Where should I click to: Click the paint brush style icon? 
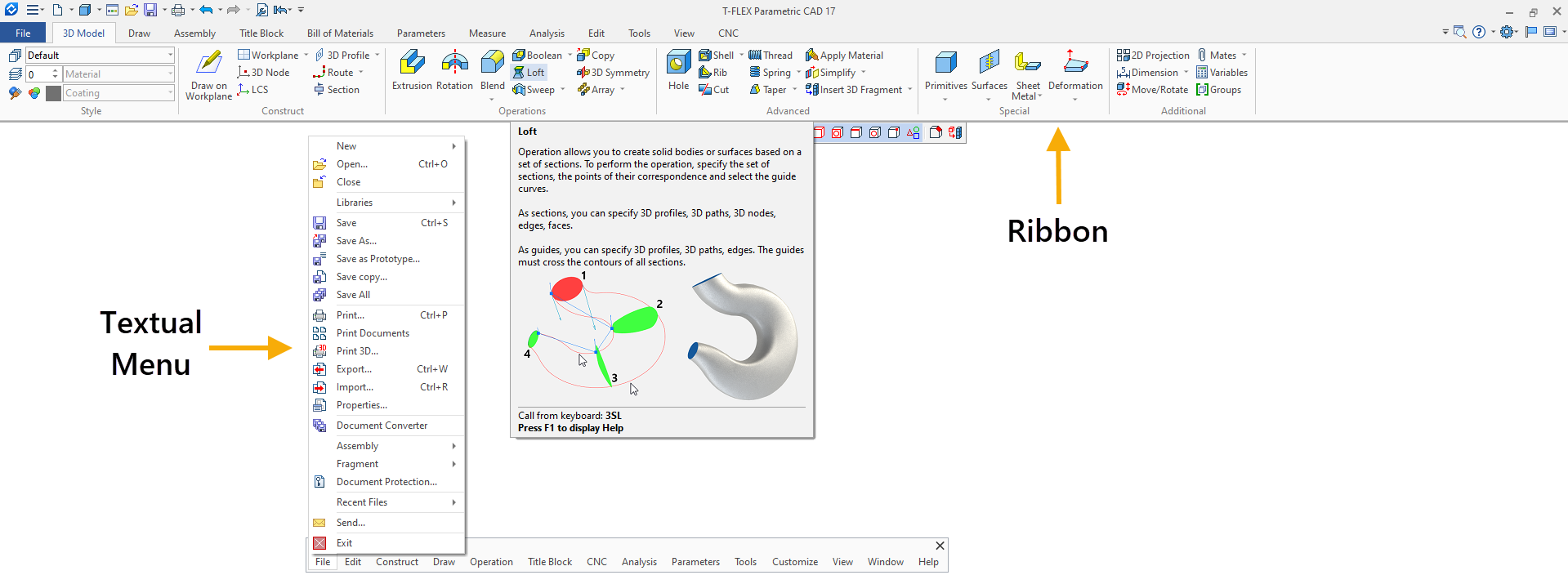click(15, 93)
